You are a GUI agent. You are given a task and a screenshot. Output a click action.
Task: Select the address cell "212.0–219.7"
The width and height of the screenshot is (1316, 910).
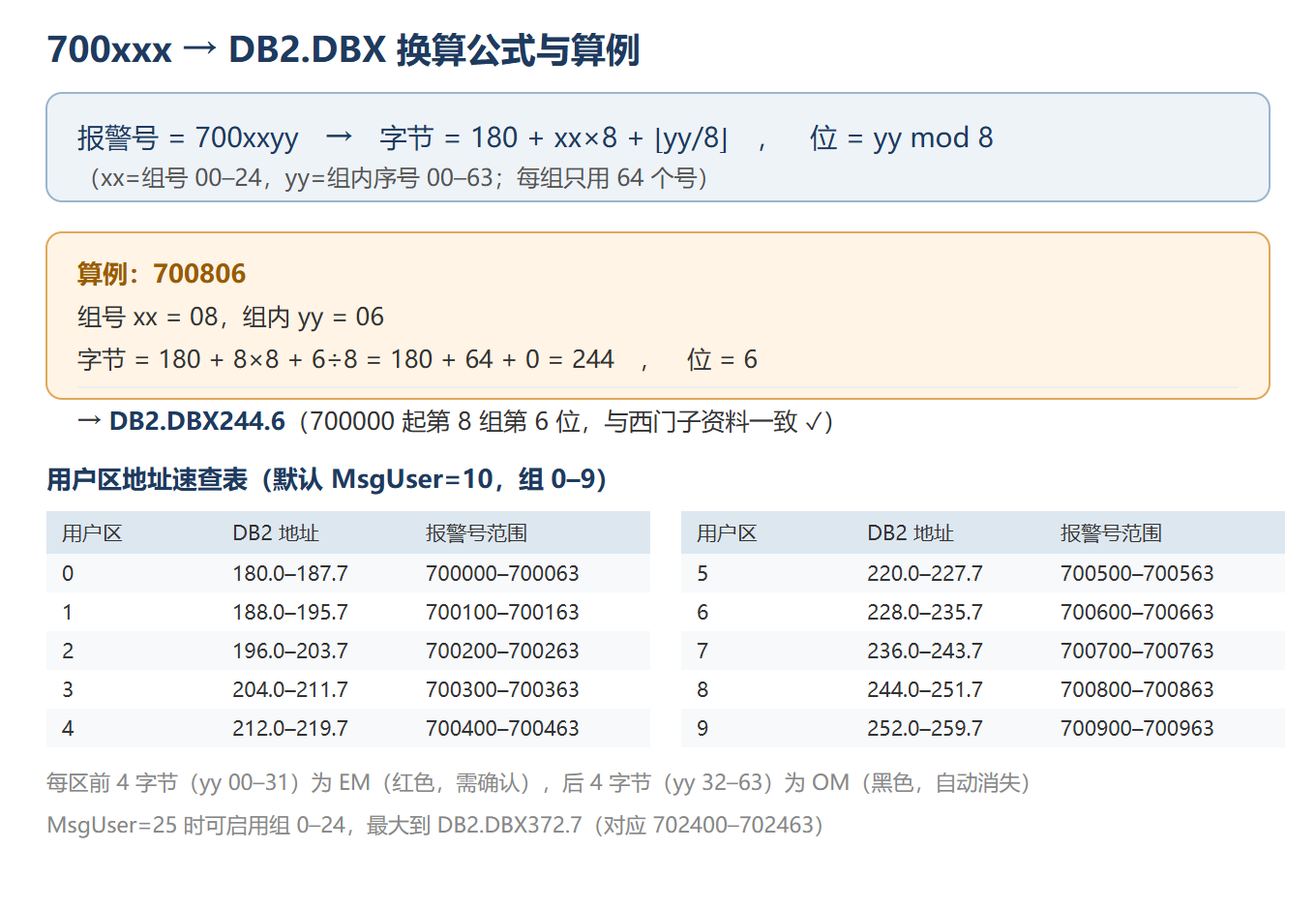[x=290, y=728]
